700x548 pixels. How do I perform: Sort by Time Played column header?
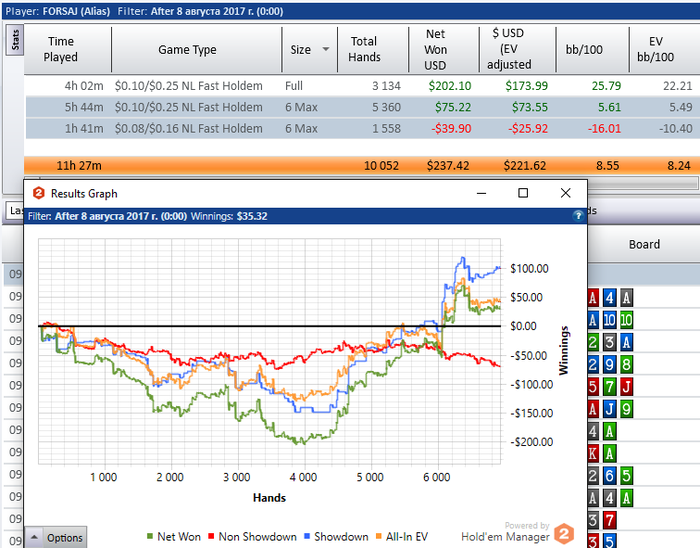(x=61, y=49)
